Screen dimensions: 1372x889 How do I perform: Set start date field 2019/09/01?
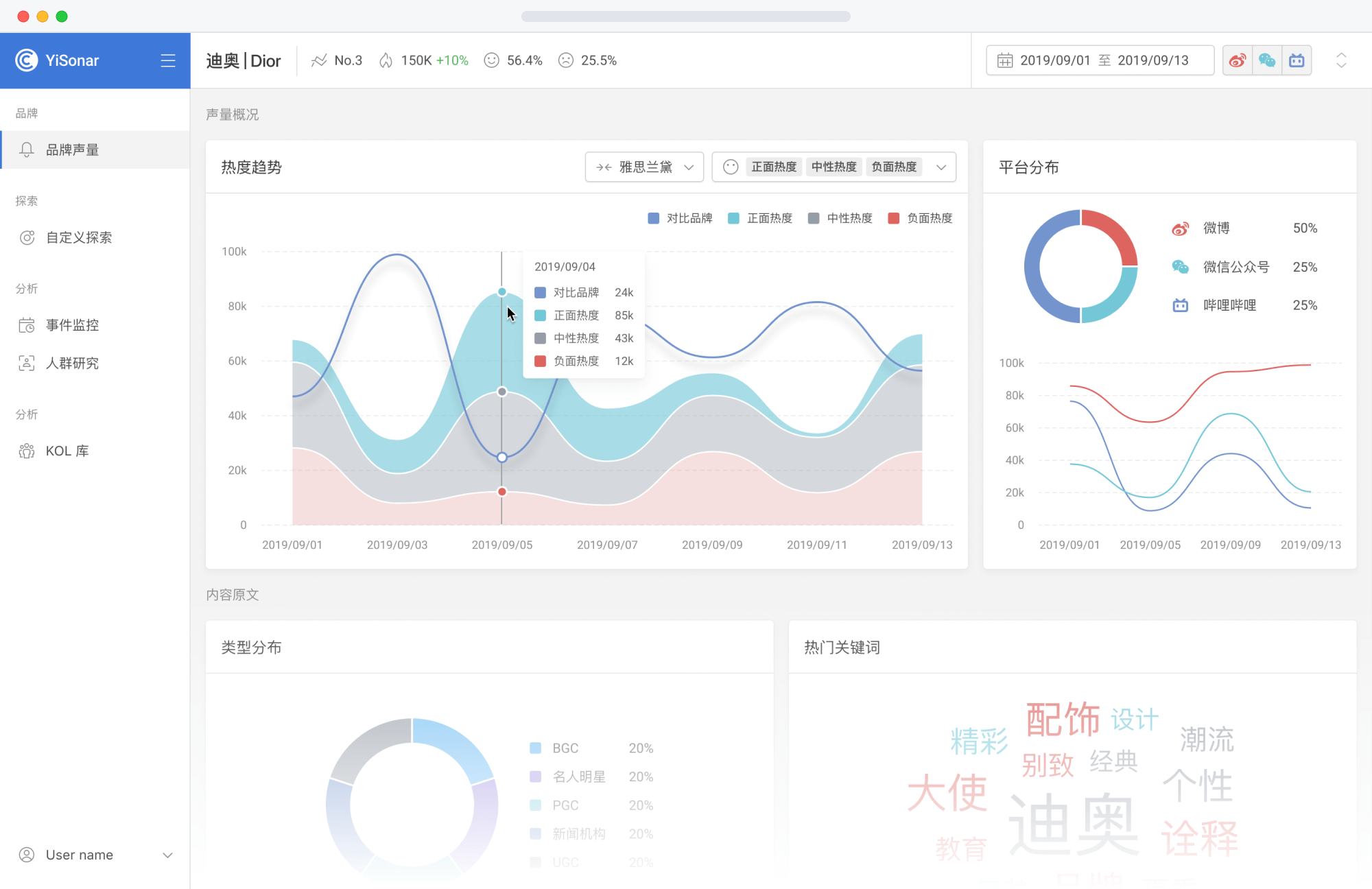coord(1055,60)
